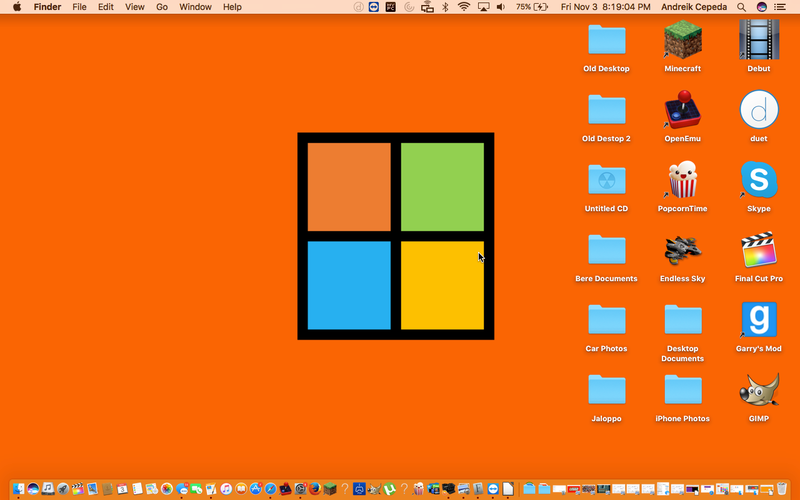The image size is (800, 500).
Task: Open FaceTime in the Dock
Action: coord(196,489)
